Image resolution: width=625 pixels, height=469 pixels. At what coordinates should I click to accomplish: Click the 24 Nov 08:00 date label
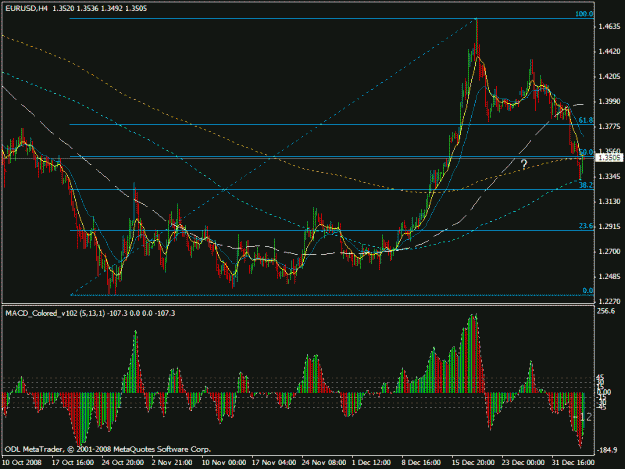[324, 463]
